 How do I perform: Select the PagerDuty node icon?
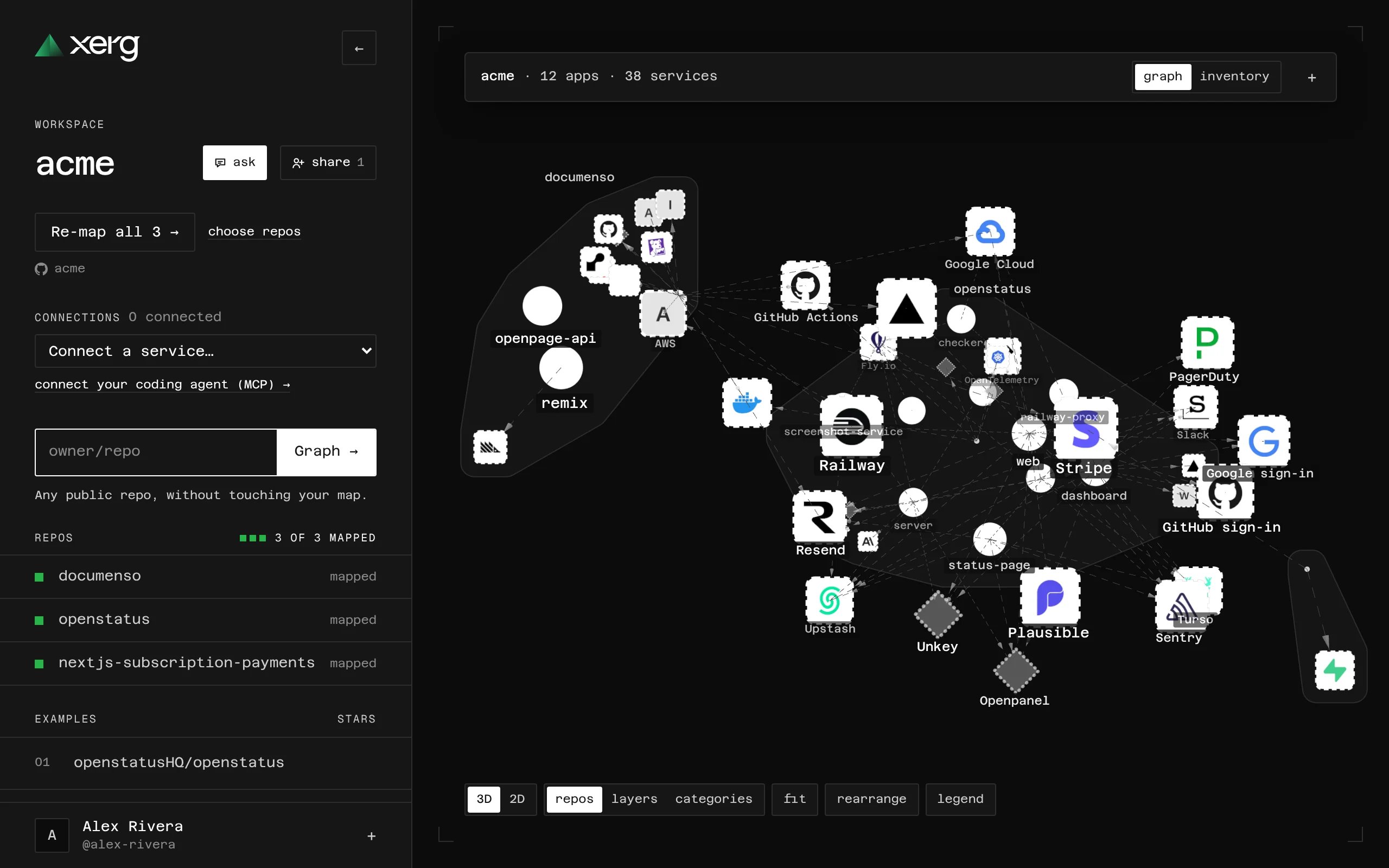pos(1207,342)
